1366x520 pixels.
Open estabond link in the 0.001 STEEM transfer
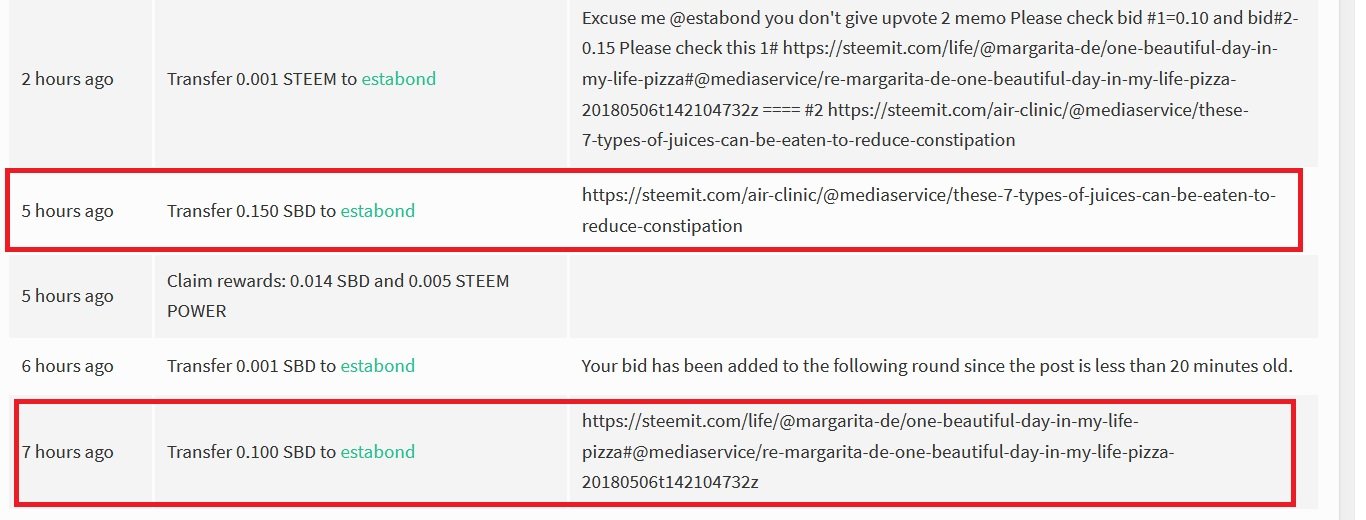coord(399,79)
